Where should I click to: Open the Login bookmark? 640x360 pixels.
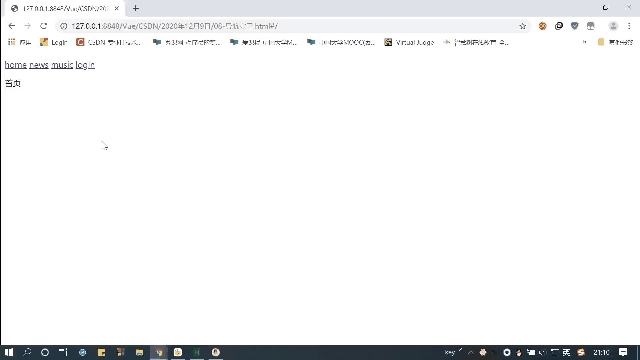pos(53,42)
